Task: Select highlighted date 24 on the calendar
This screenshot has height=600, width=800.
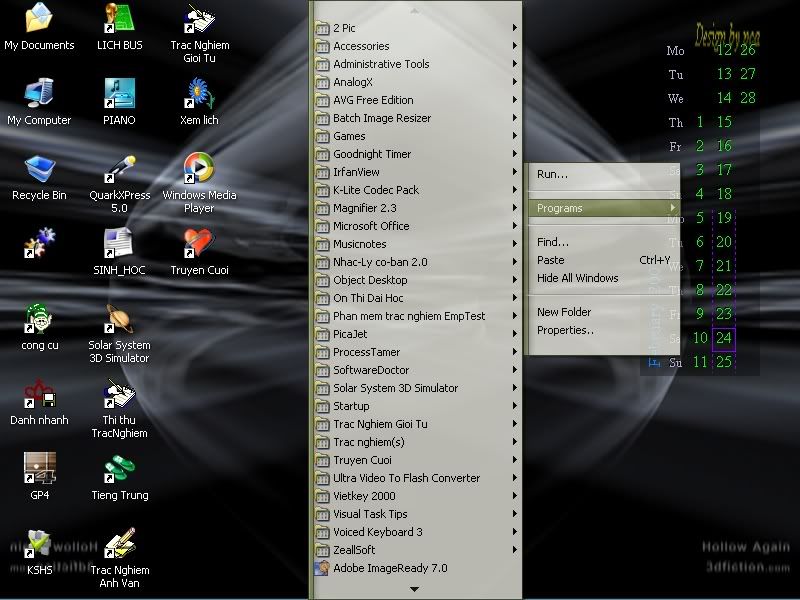Action: point(724,339)
